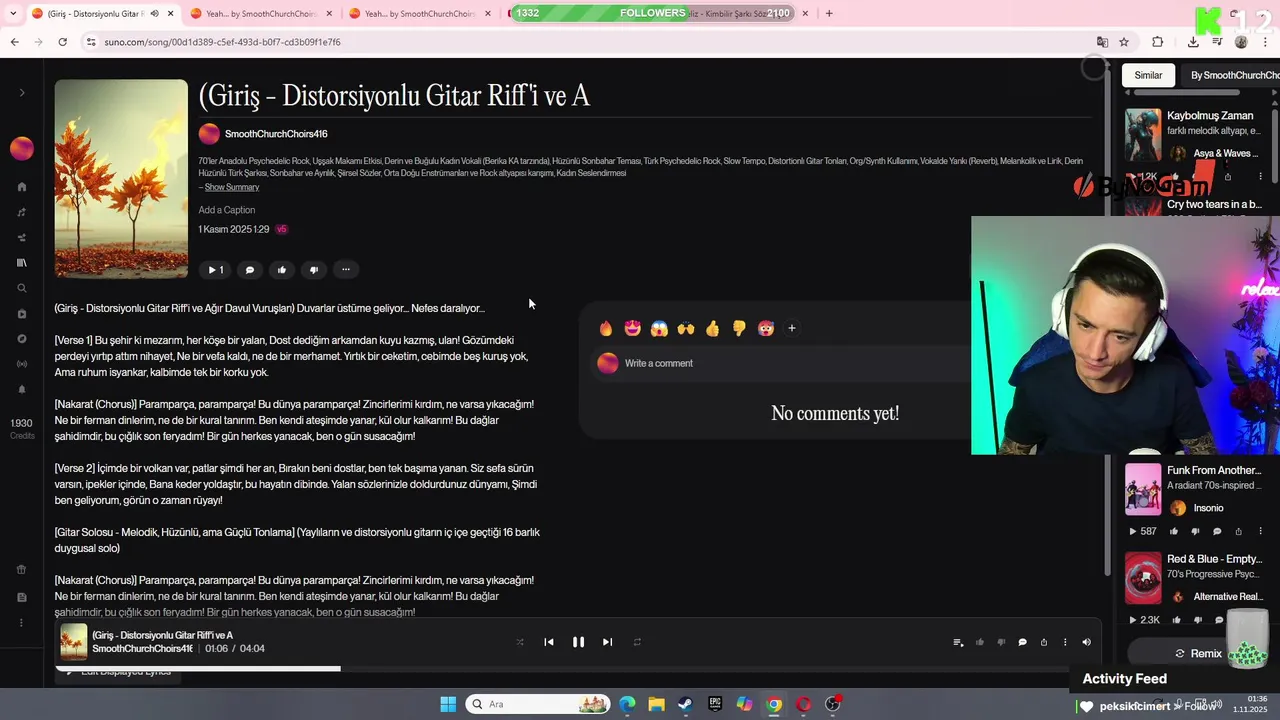Open a new browser tab
1280x720 pixels.
pos(829,14)
